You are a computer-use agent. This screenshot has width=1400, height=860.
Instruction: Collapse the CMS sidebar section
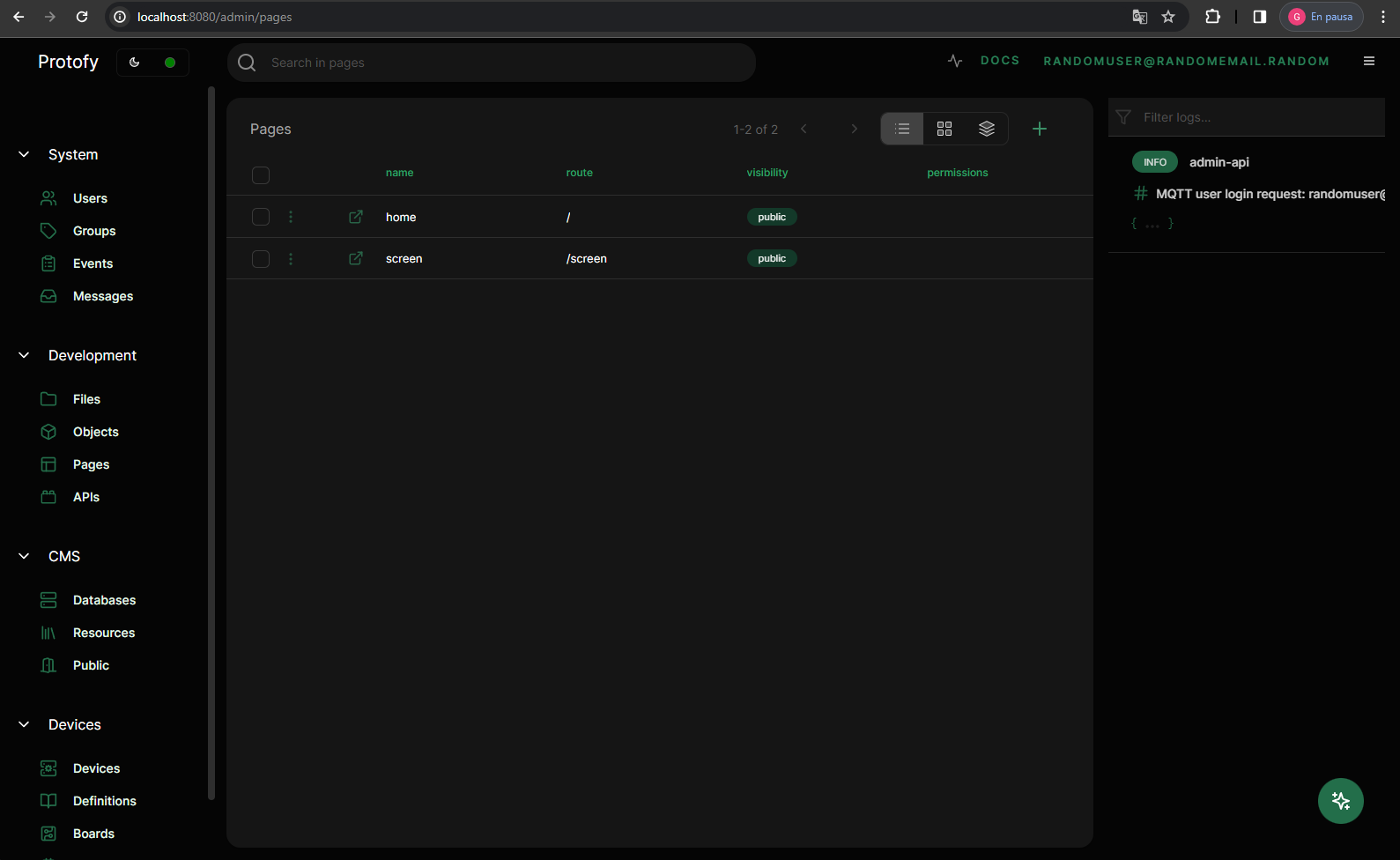click(x=24, y=556)
